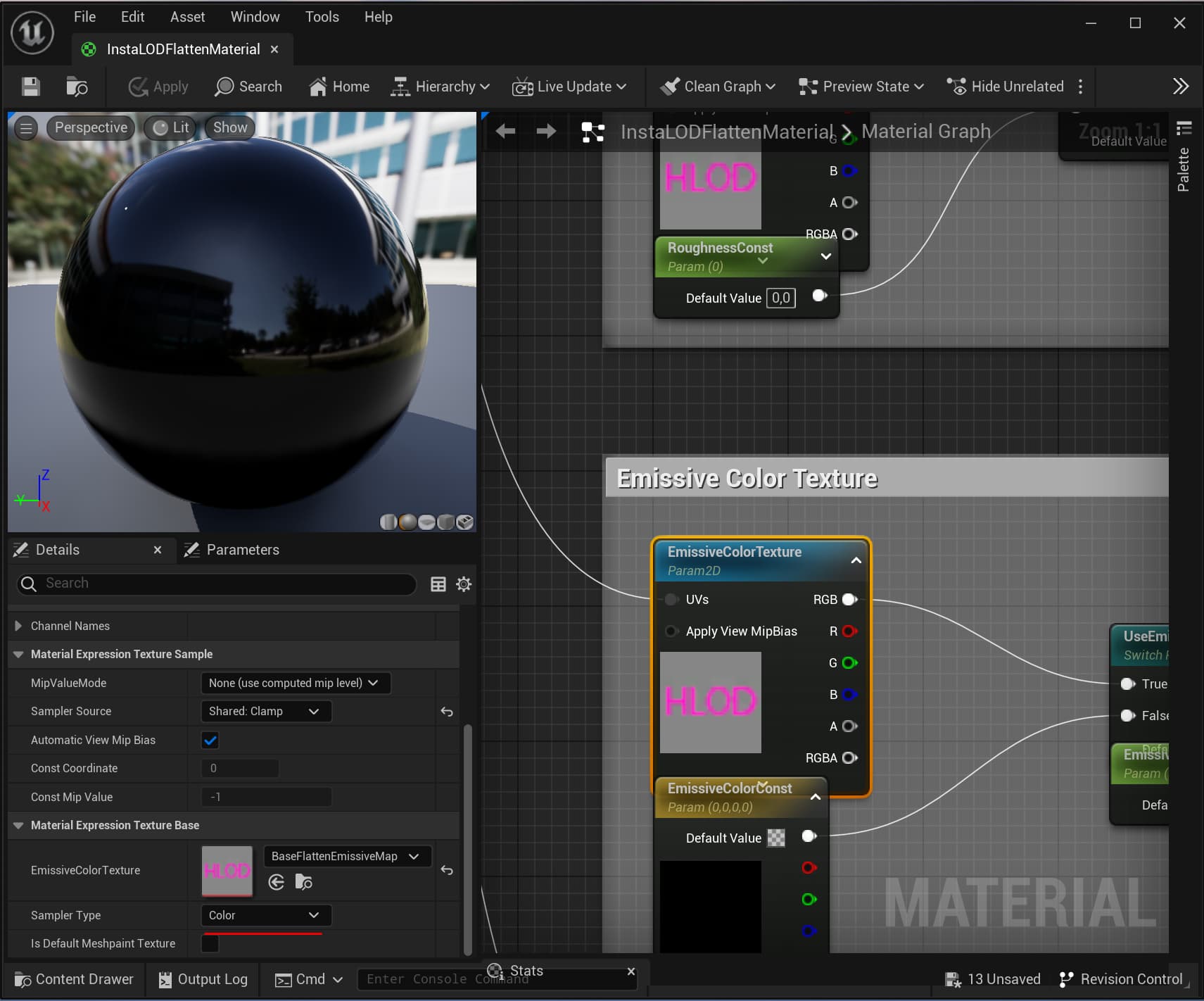Click the Browse to asset icon in toolbar

77,87
